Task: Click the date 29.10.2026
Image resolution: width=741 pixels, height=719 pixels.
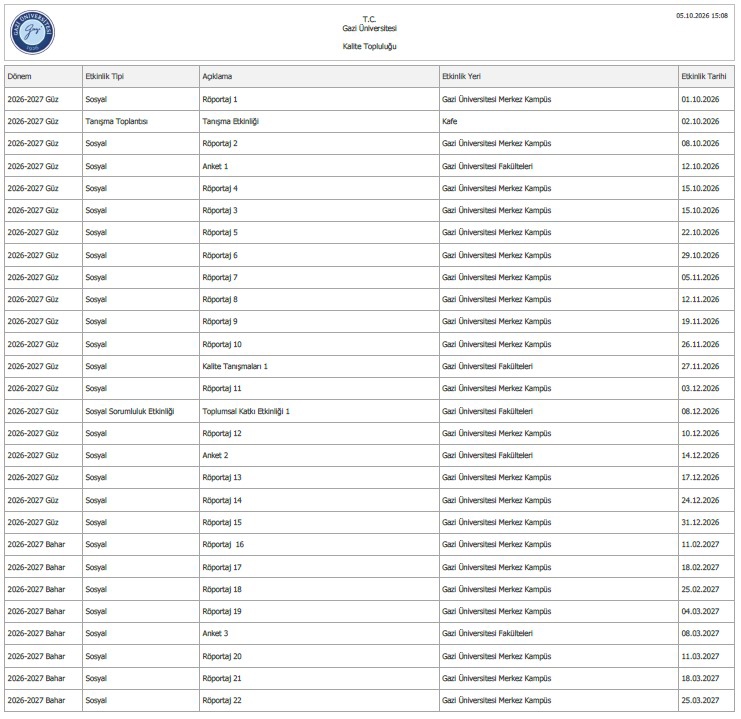Action: tap(700, 255)
